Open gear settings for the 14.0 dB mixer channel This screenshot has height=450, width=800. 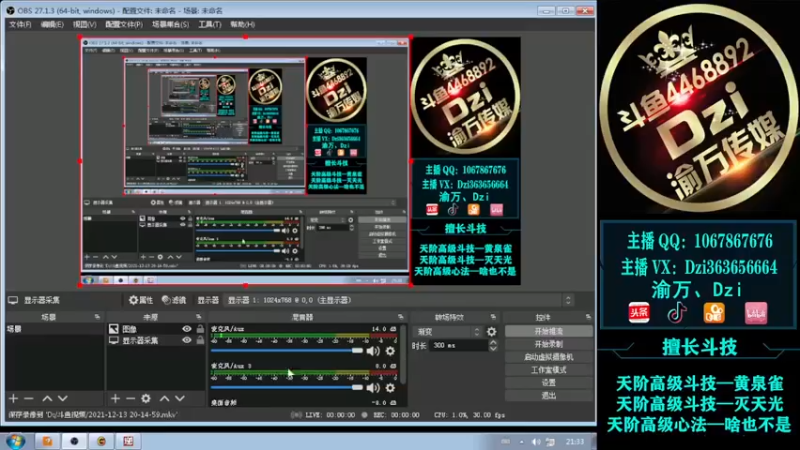(390, 351)
